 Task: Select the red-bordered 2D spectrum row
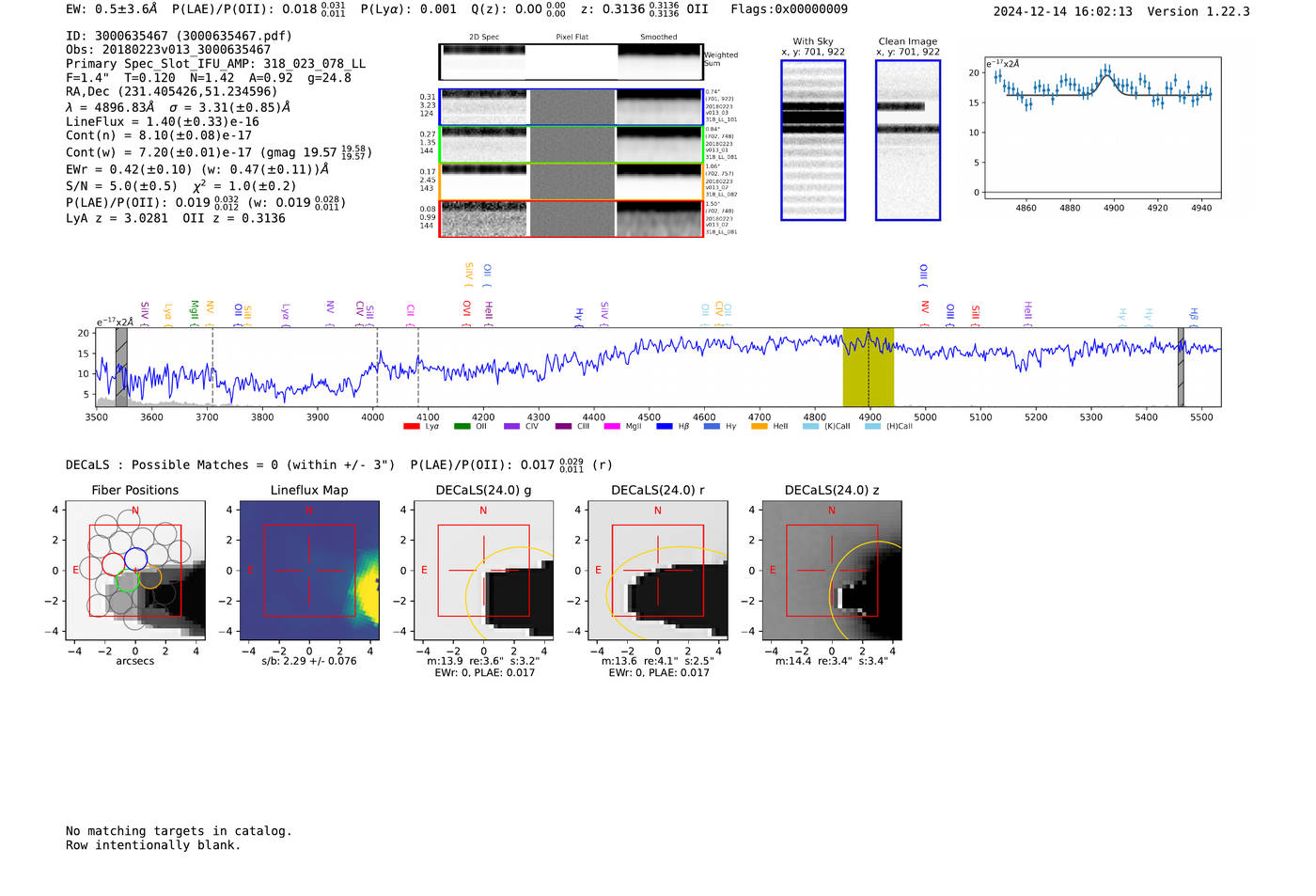[x=572, y=219]
